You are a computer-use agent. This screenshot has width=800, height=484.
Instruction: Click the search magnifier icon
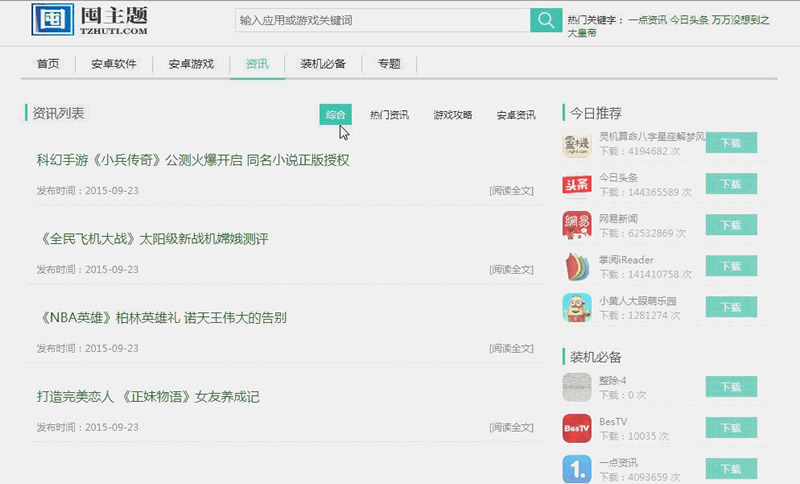click(x=545, y=20)
